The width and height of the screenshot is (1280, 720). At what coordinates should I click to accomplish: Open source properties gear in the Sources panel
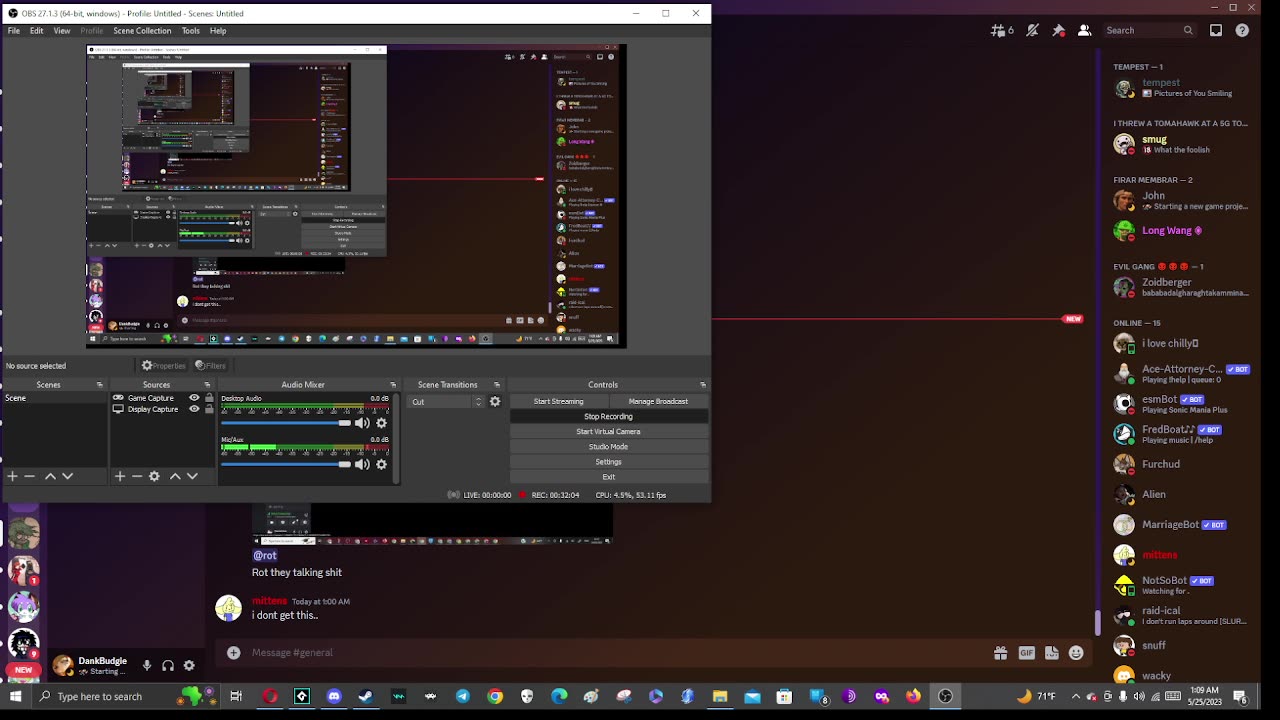click(x=154, y=476)
